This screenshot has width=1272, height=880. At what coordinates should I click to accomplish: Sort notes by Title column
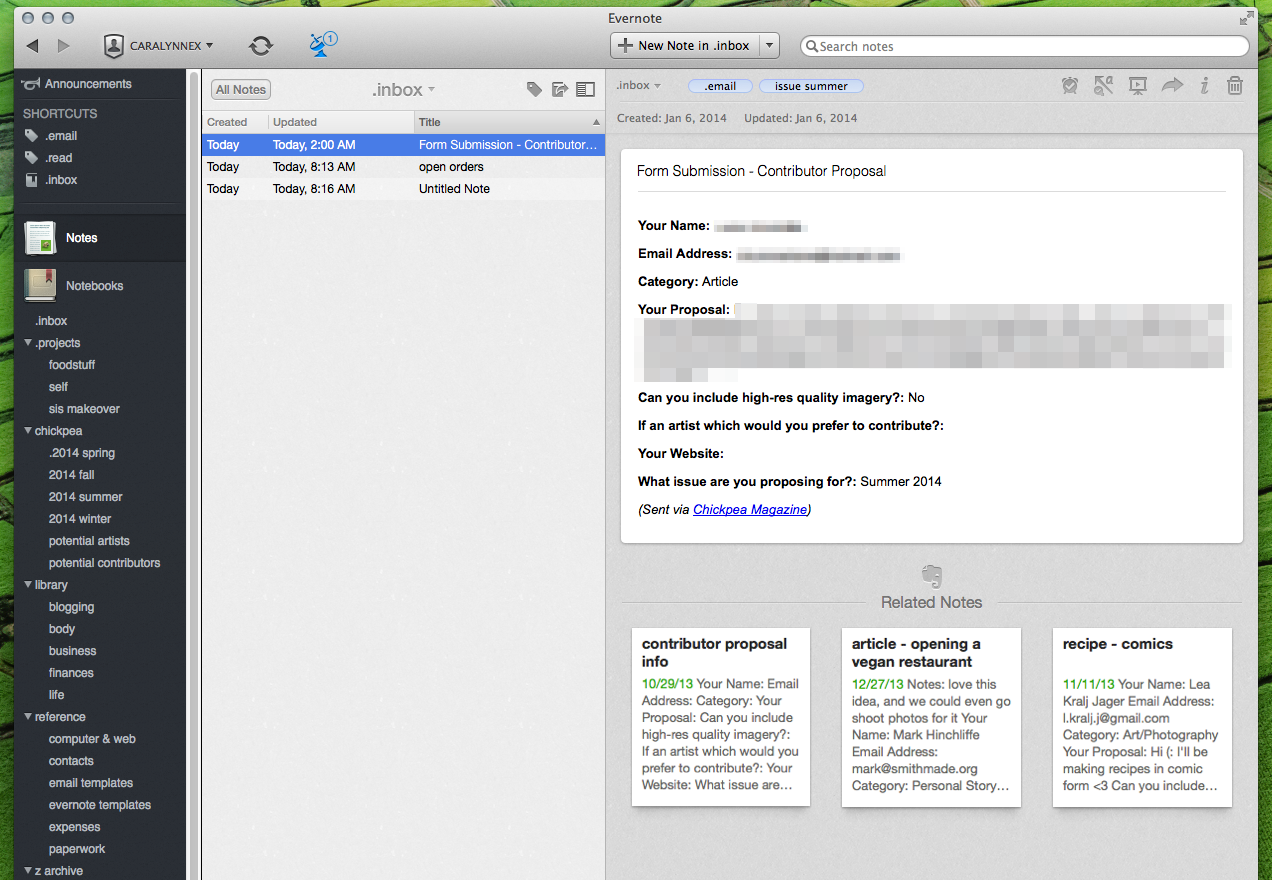click(509, 122)
